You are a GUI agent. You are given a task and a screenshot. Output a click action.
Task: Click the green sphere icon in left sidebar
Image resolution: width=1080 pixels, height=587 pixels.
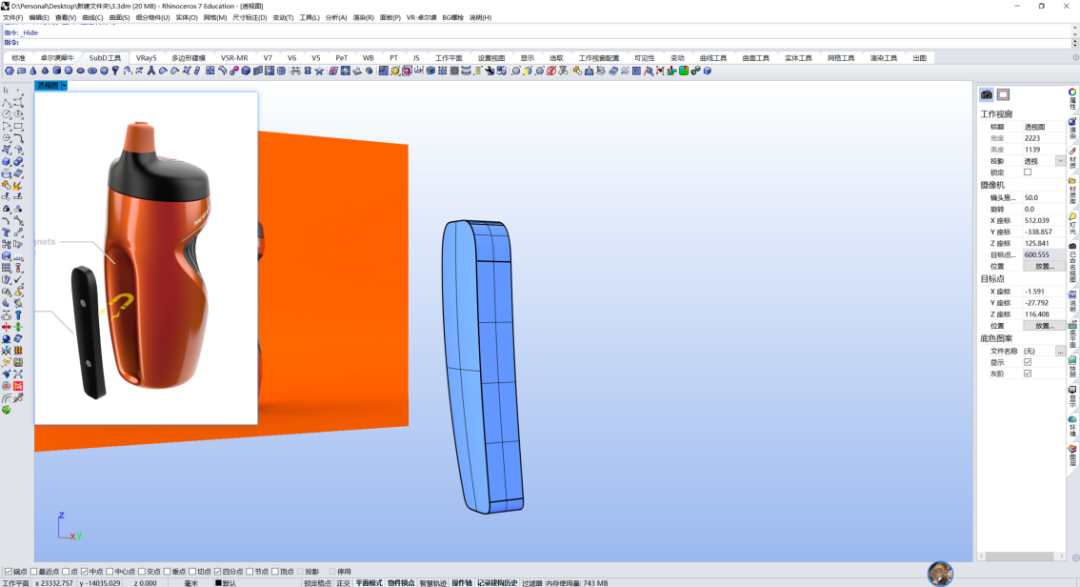click(x=7, y=410)
